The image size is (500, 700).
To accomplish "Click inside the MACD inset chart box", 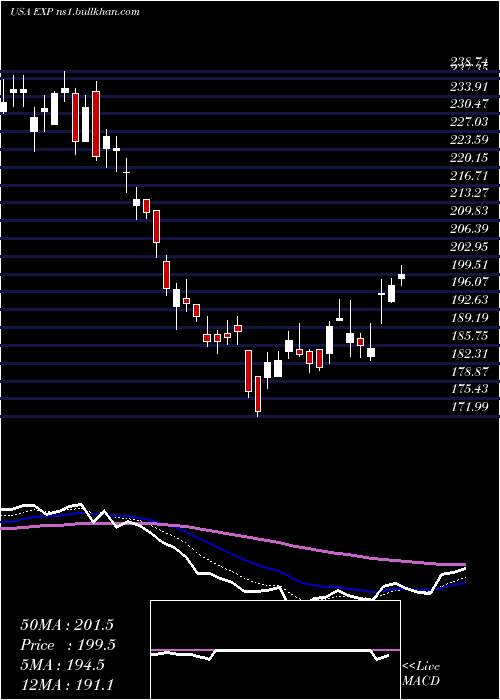I will 275,650.
